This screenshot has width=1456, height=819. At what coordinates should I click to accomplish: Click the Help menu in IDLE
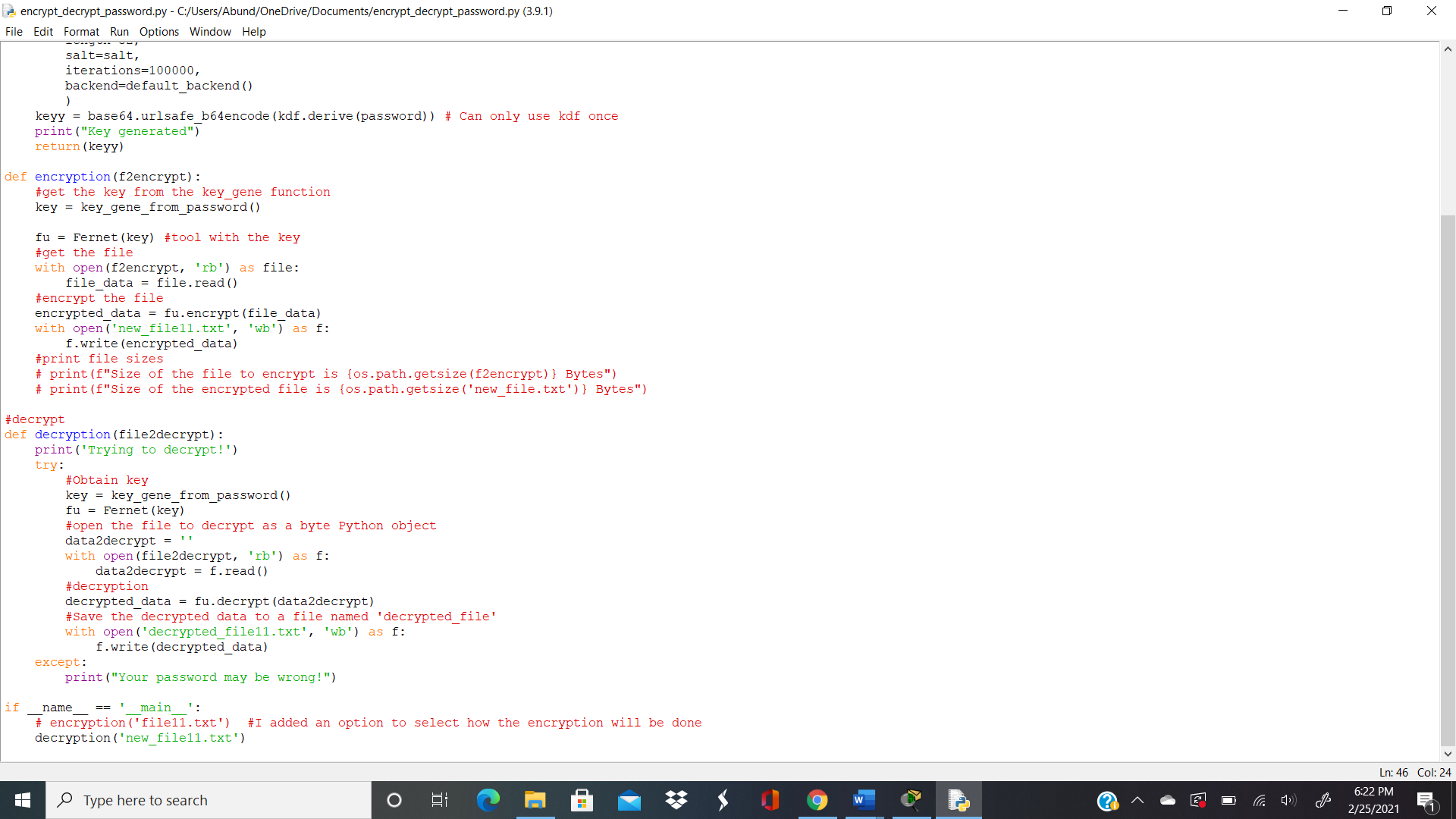pos(253,31)
